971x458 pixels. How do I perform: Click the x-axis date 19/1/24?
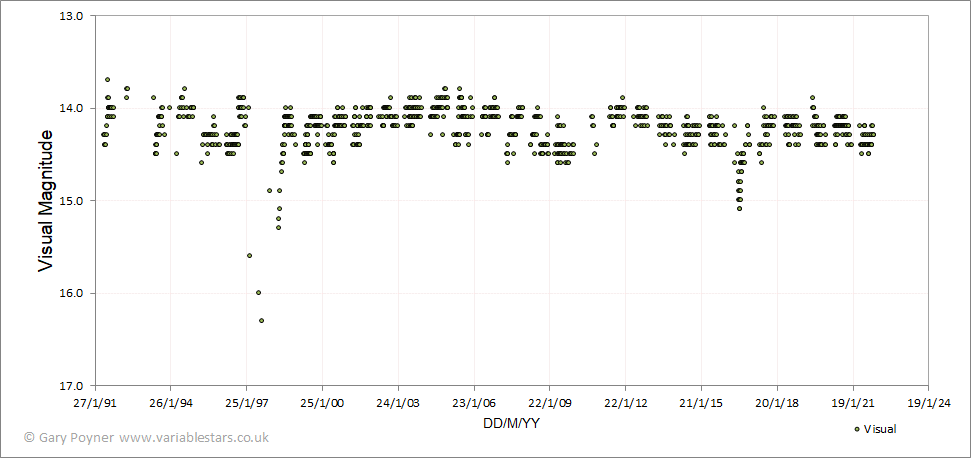click(x=928, y=404)
